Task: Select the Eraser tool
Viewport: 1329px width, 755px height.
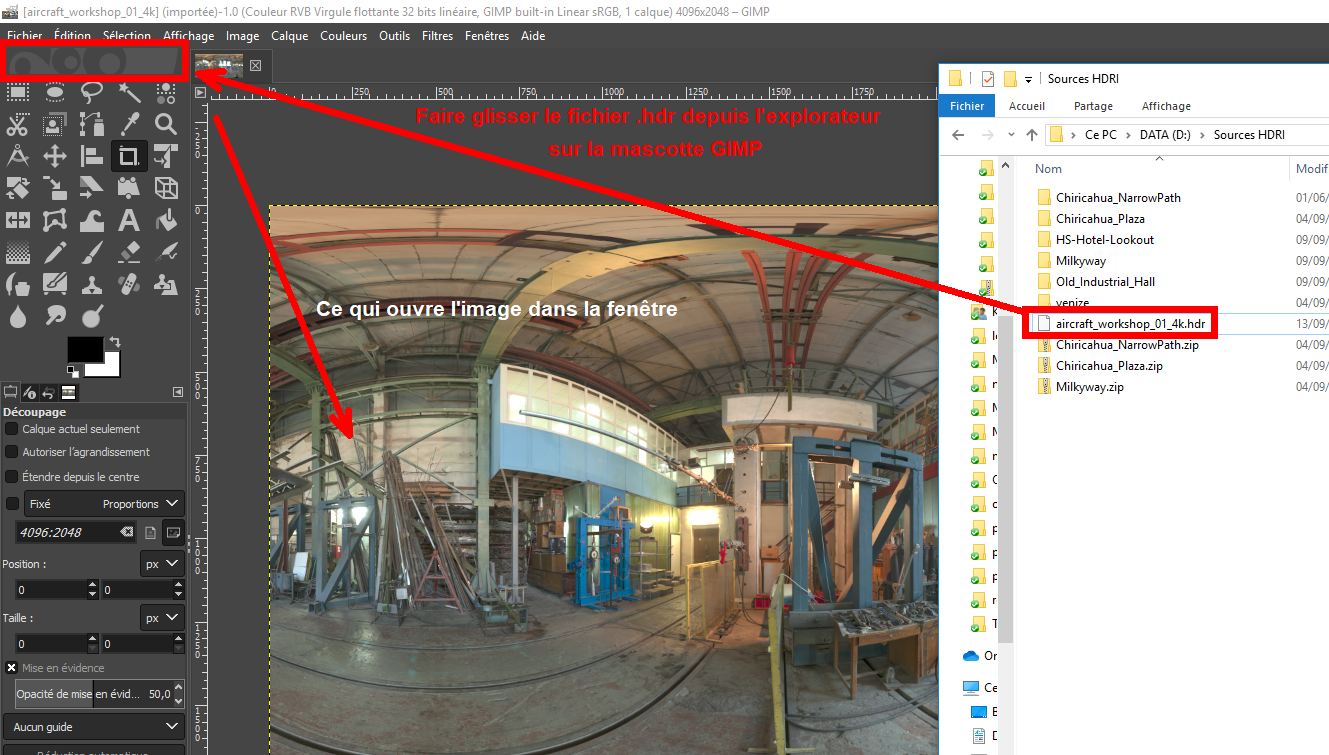Action: [x=129, y=251]
